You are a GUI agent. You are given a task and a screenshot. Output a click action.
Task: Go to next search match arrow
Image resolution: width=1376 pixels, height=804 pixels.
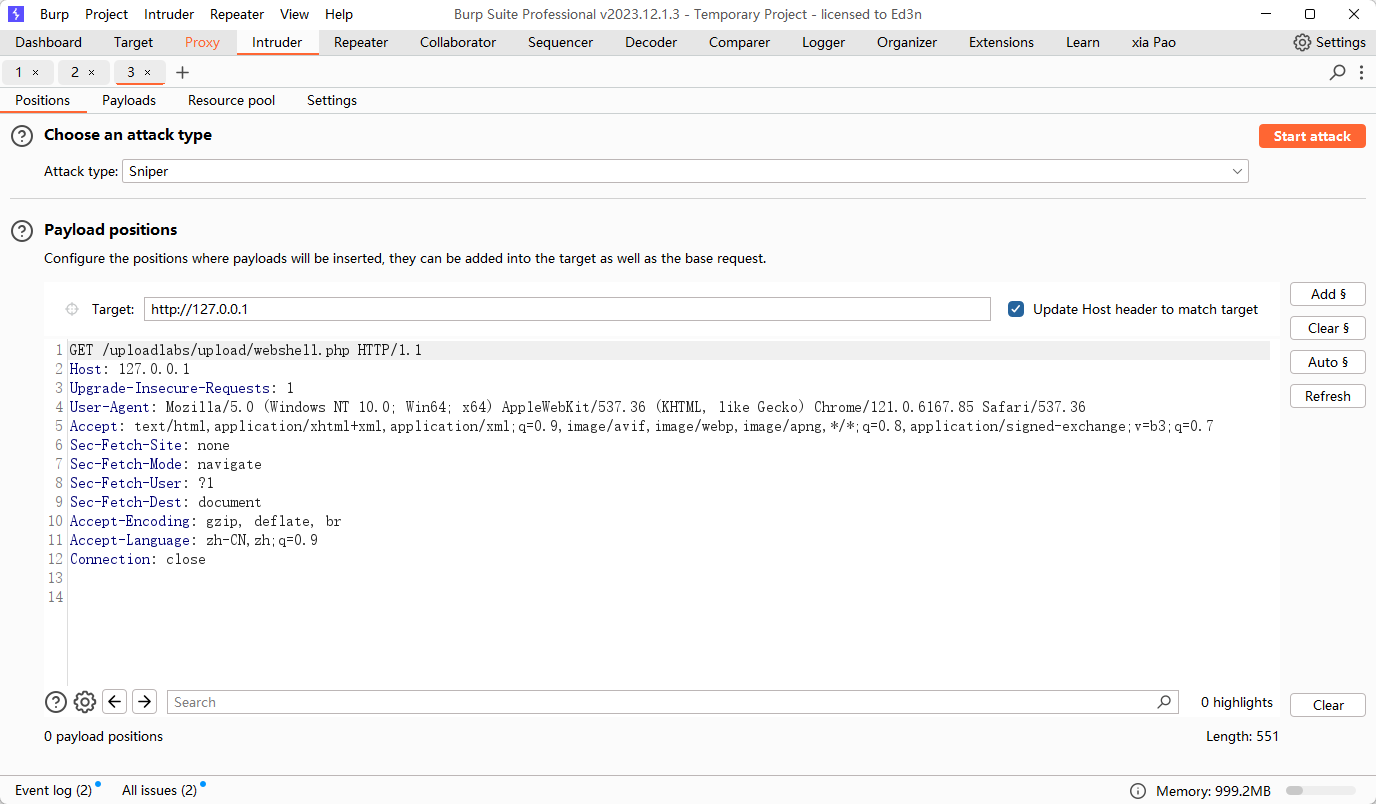(145, 702)
